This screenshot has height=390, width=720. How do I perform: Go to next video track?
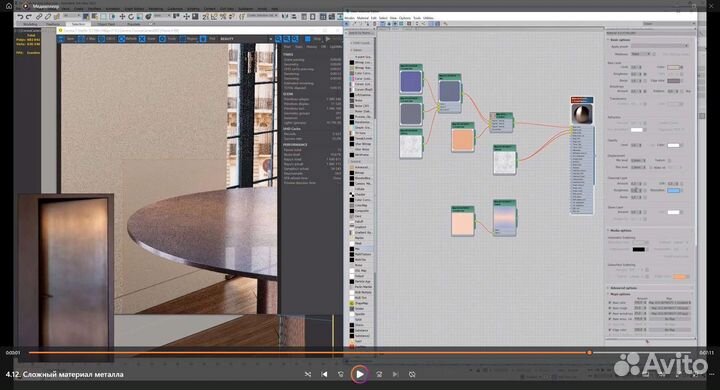tap(395, 374)
